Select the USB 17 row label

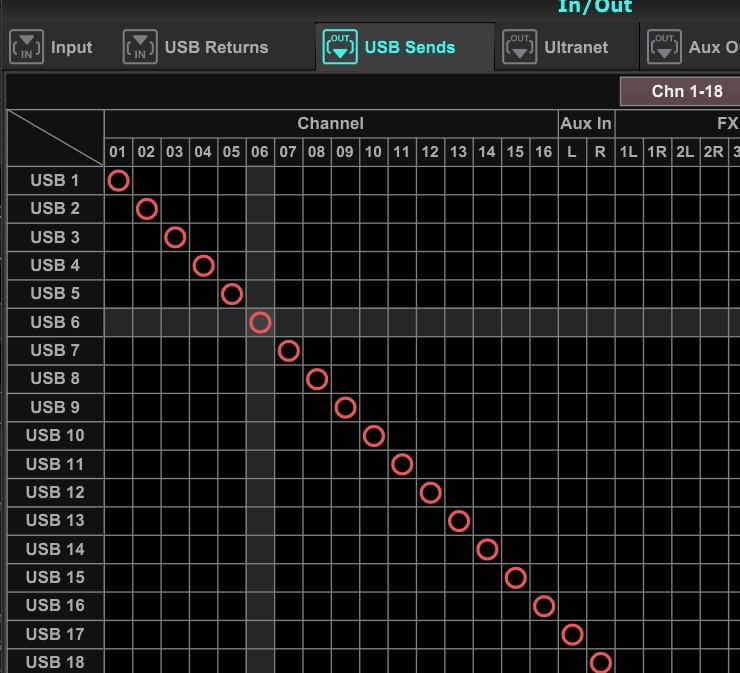pos(55,634)
